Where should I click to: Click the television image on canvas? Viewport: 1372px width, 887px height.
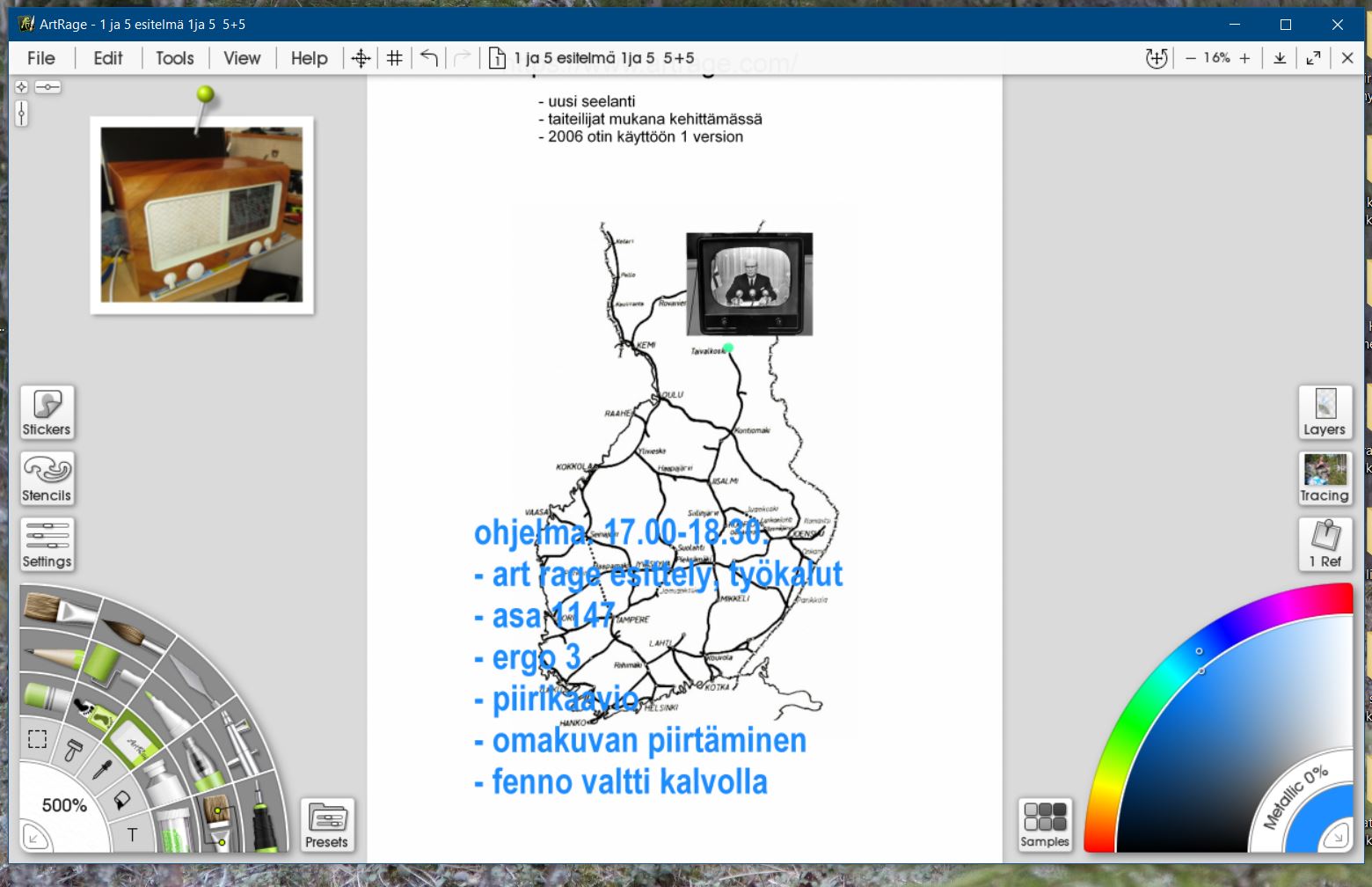[749, 284]
